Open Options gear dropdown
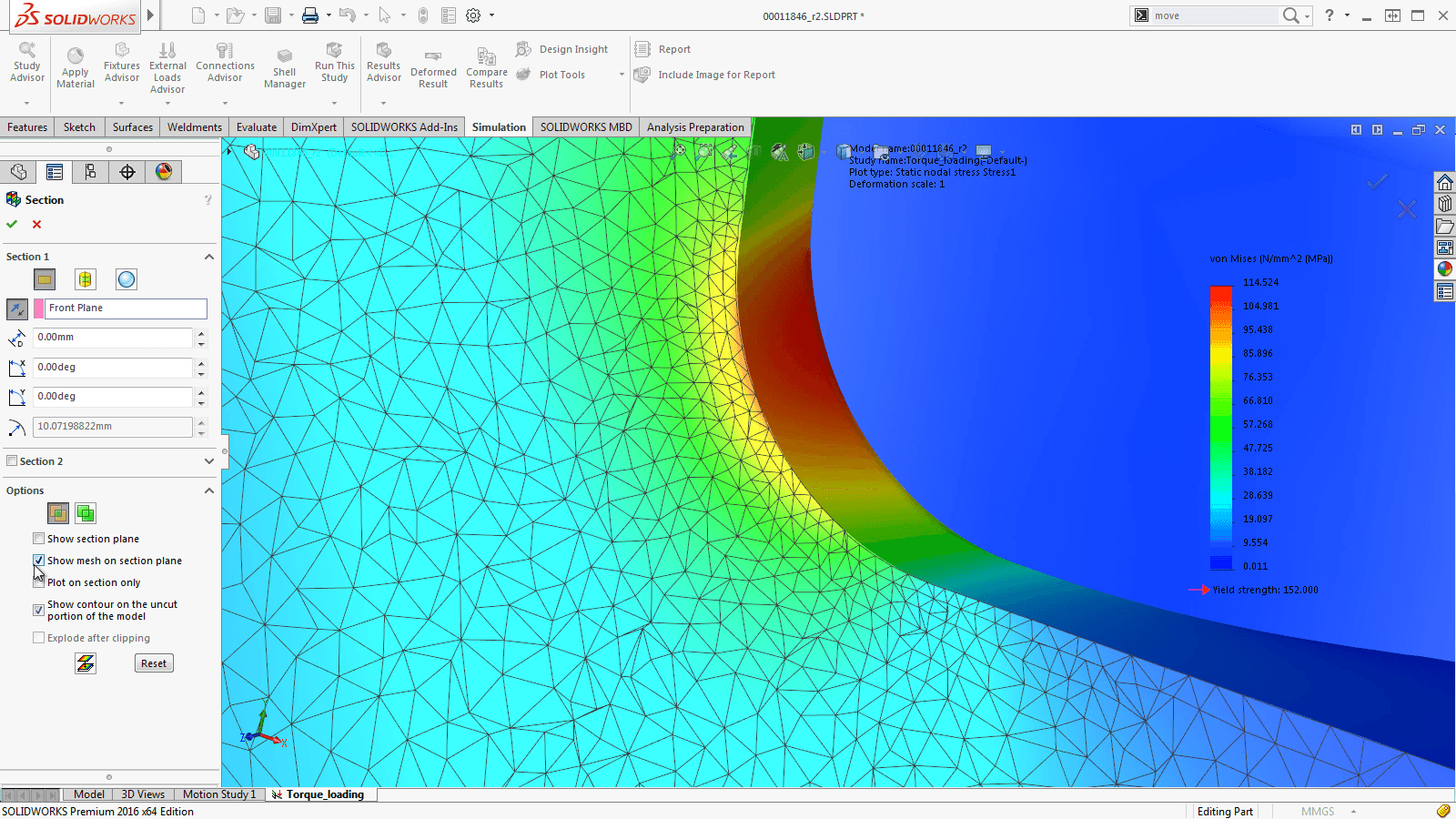Screen dimensions: 1456x819 point(492,15)
